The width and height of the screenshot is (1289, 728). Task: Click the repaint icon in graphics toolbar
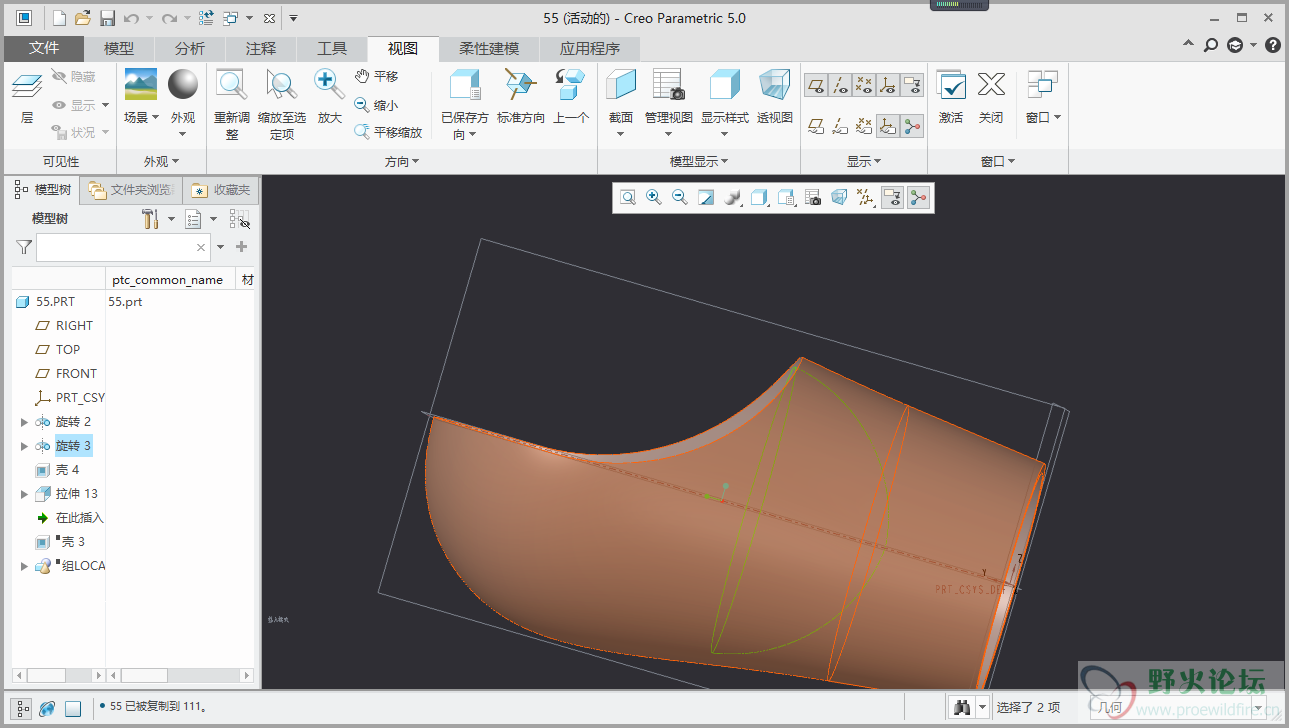706,198
